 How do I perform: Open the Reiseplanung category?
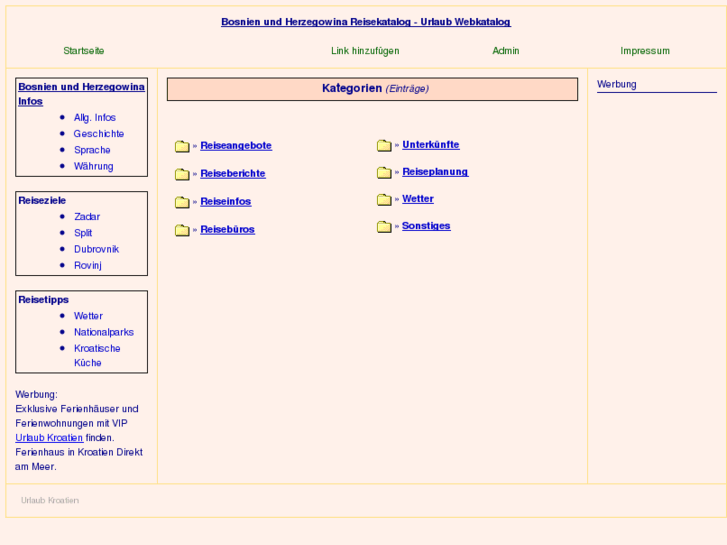coord(435,172)
